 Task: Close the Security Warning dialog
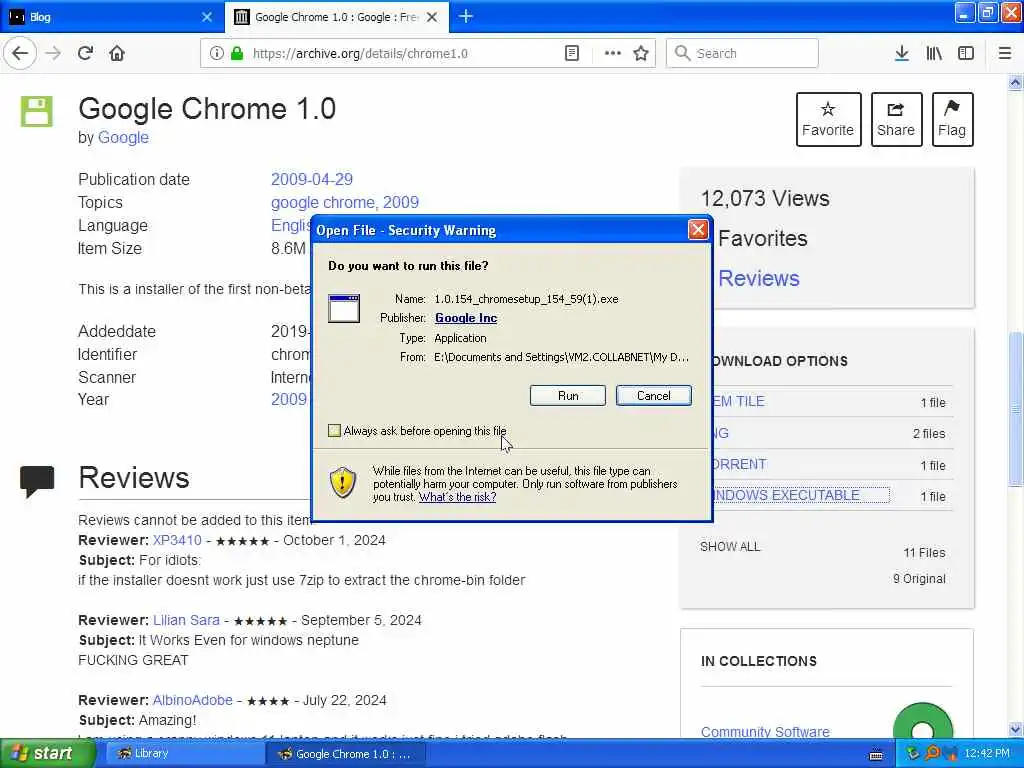(698, 229)
